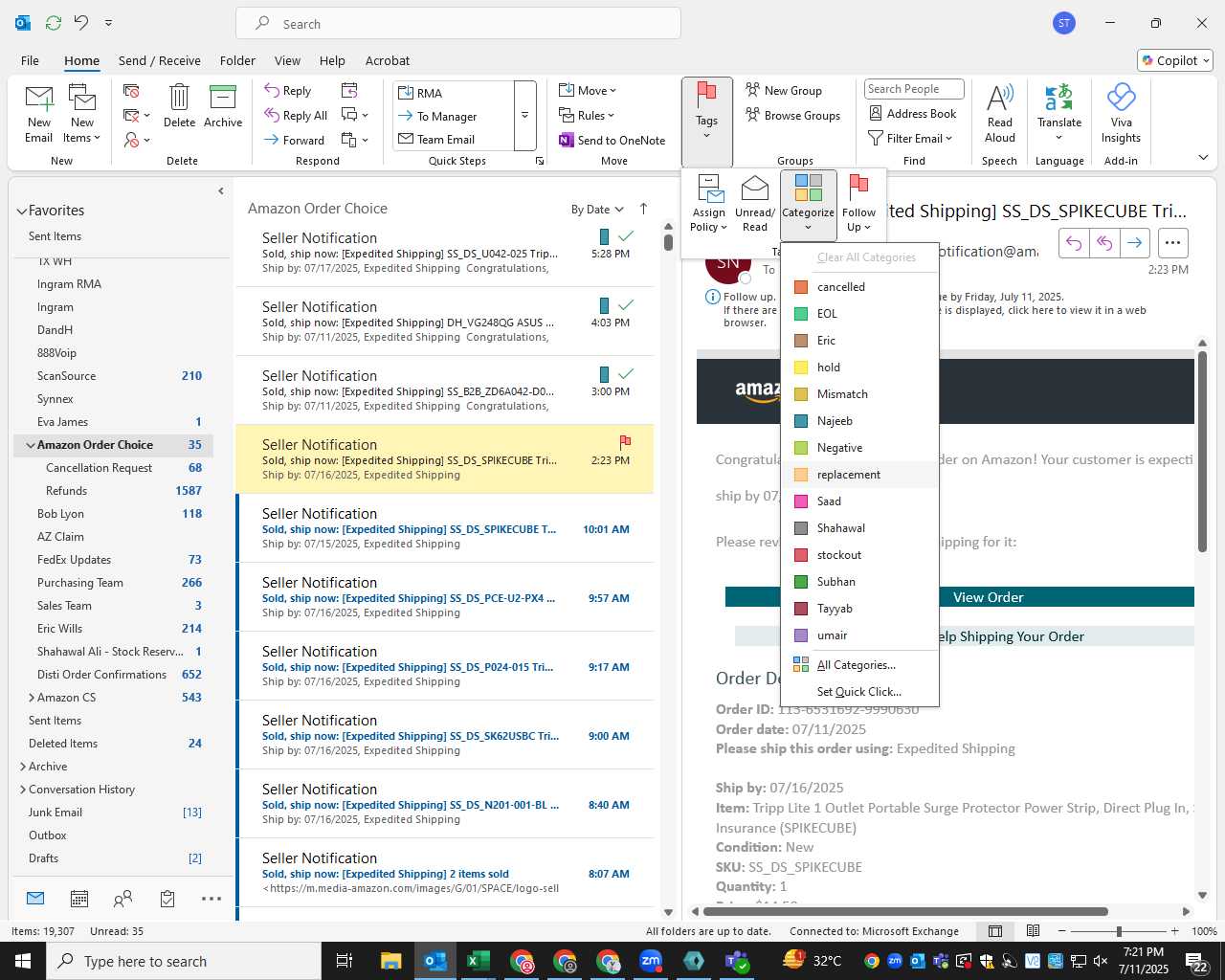Click Reply All in the ribbon

pos(296,115)
